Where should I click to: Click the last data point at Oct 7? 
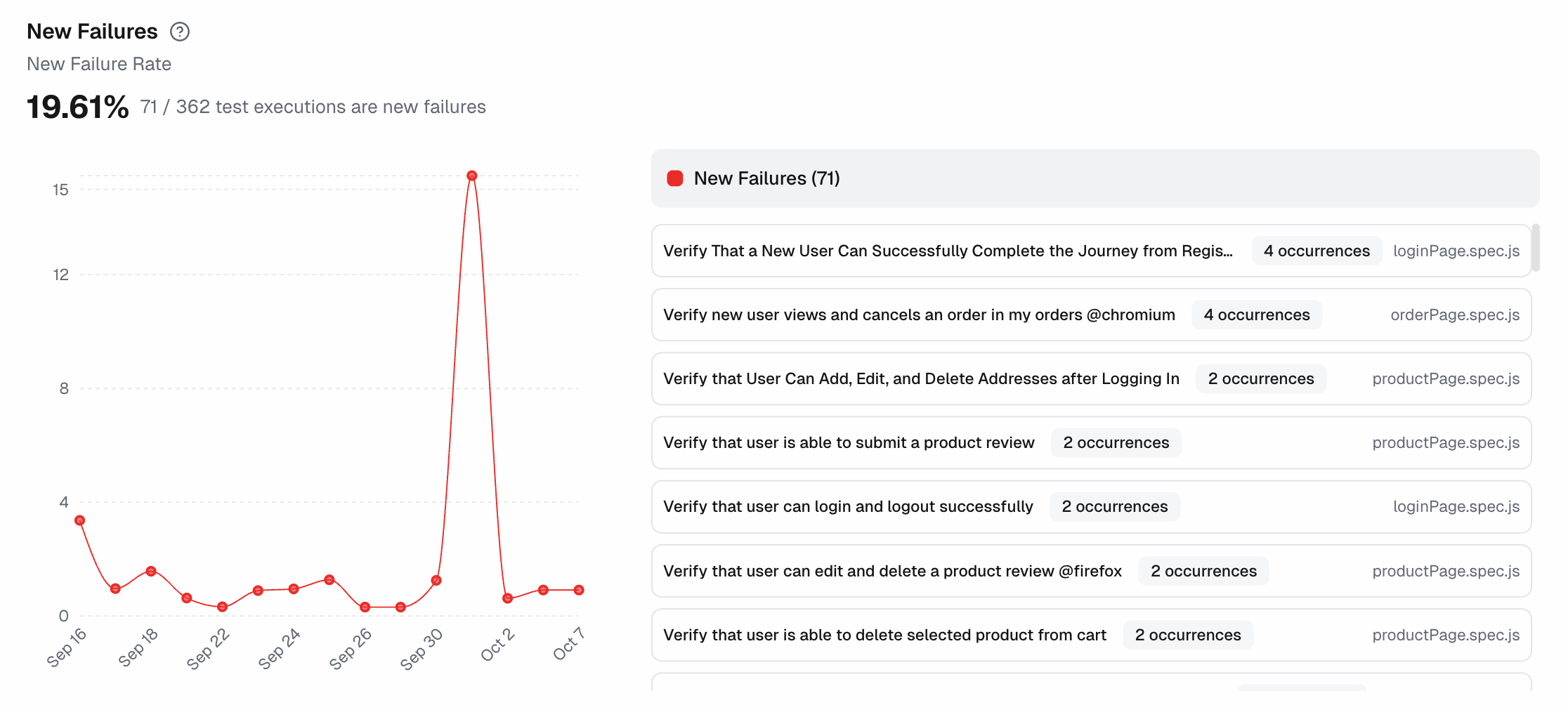coord(579,590)
